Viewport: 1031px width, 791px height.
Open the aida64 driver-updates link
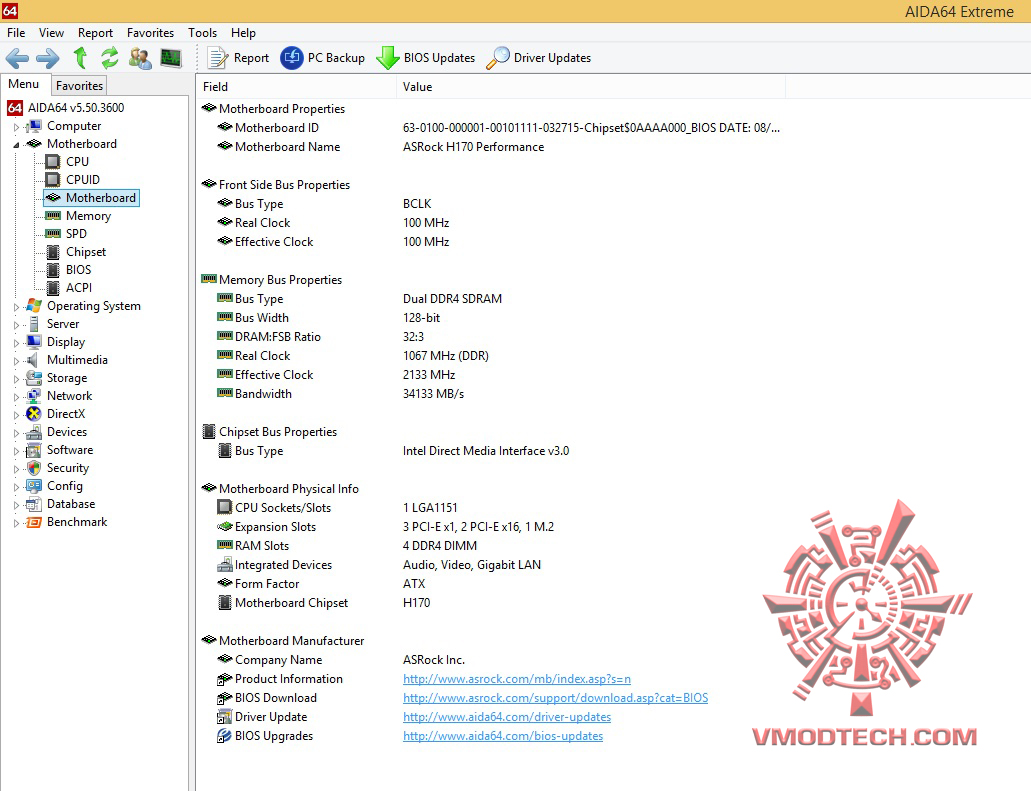pos(507,717)
